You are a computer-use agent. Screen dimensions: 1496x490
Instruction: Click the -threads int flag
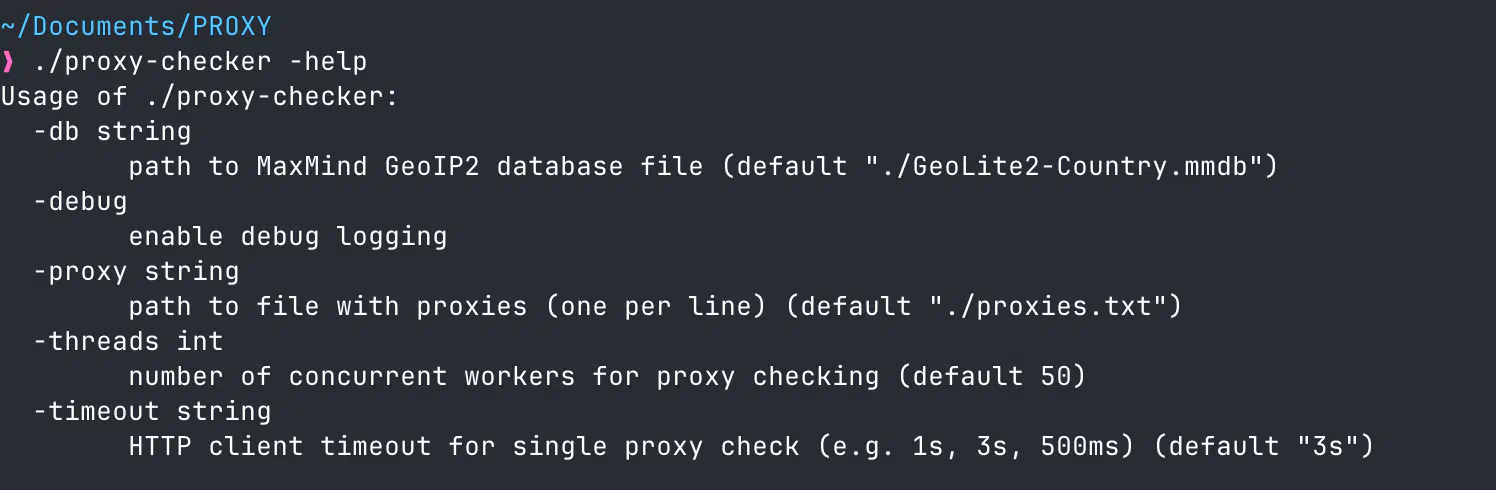[x=128, y=341]
